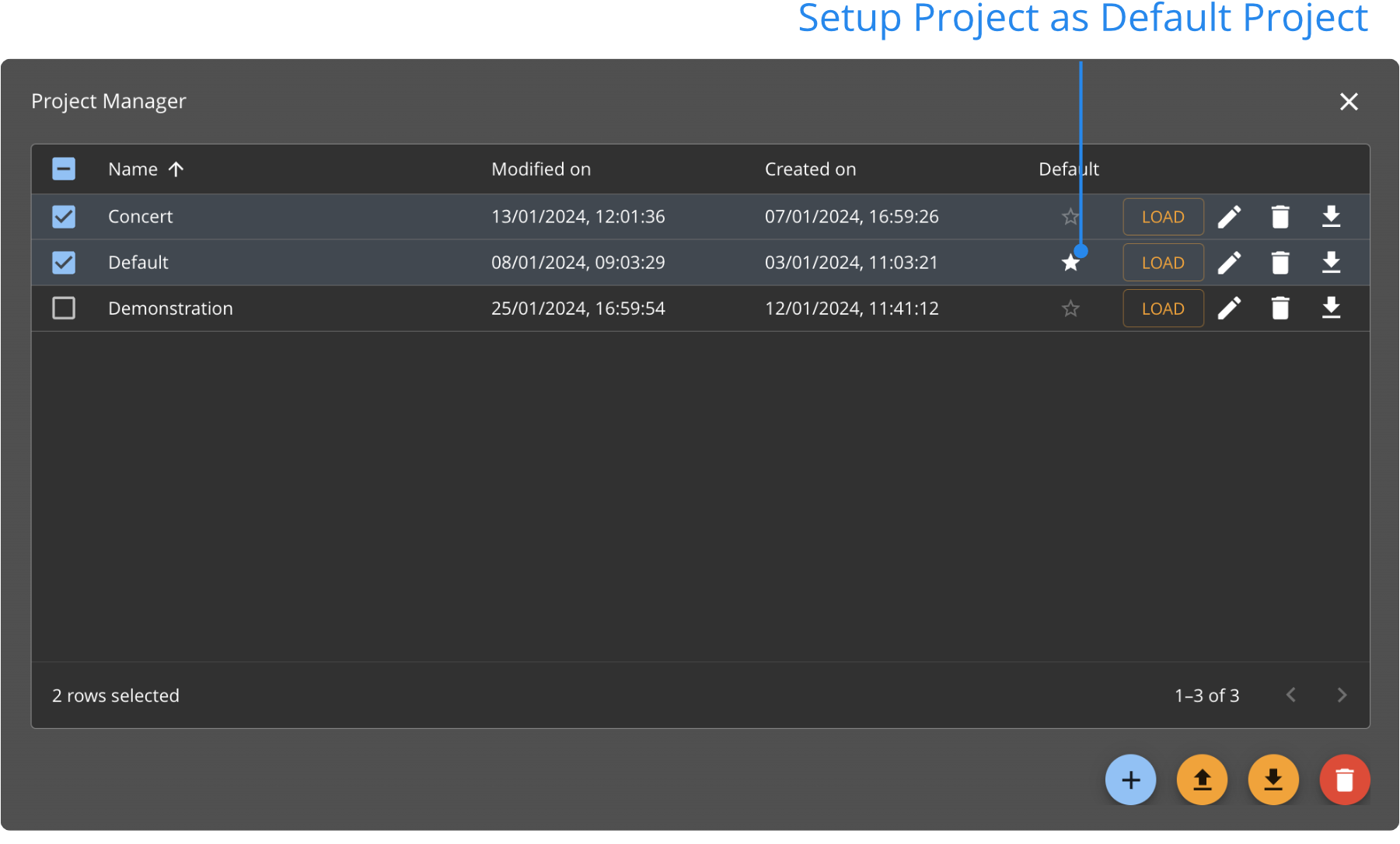Sort by Created on column header
This screenshot has height=844, width=1400.
click(x=810, y=169)
